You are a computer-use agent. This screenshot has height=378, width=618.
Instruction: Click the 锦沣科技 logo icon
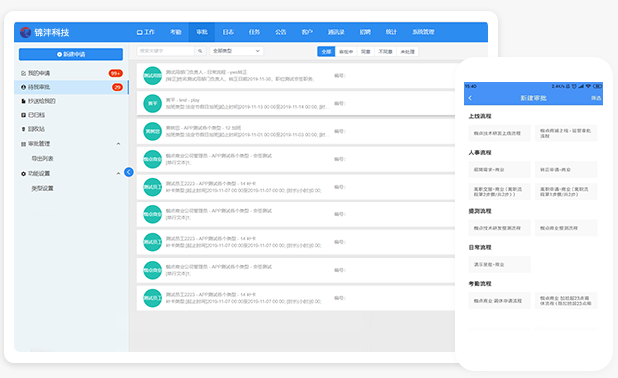click(x=25, y=32)
